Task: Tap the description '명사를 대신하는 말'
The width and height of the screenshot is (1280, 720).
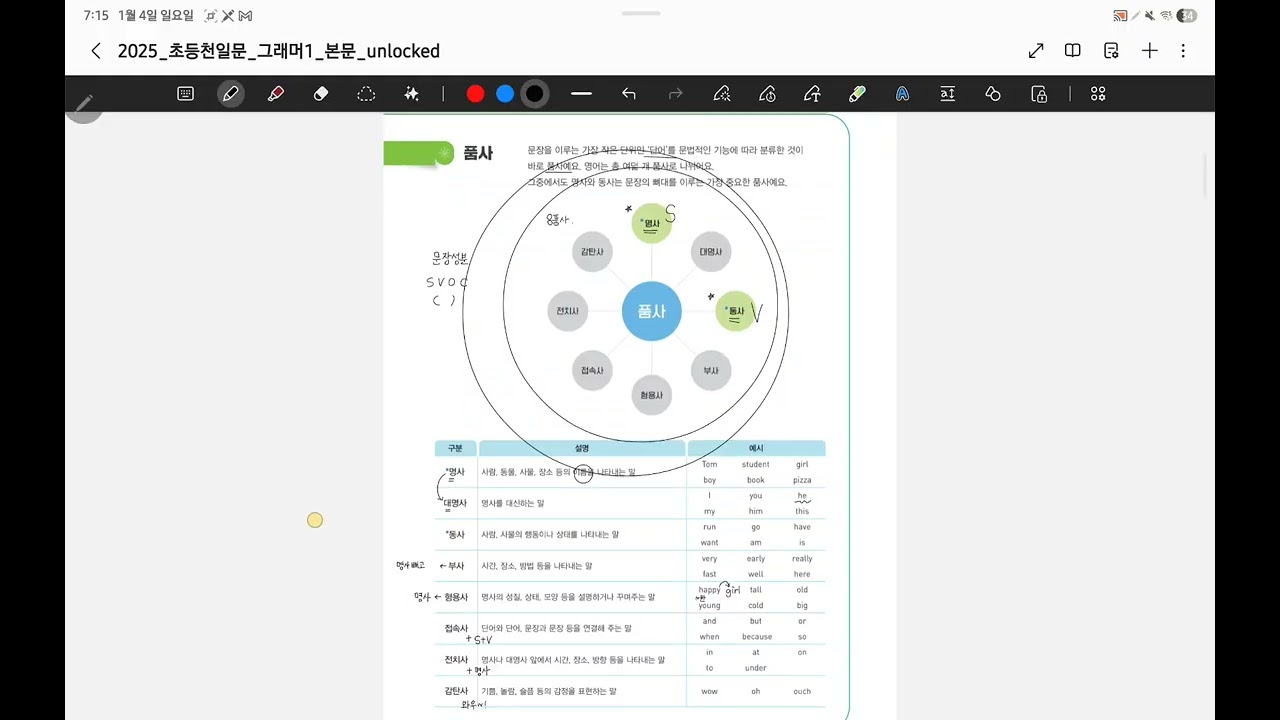Action: (x=513, y=503)
